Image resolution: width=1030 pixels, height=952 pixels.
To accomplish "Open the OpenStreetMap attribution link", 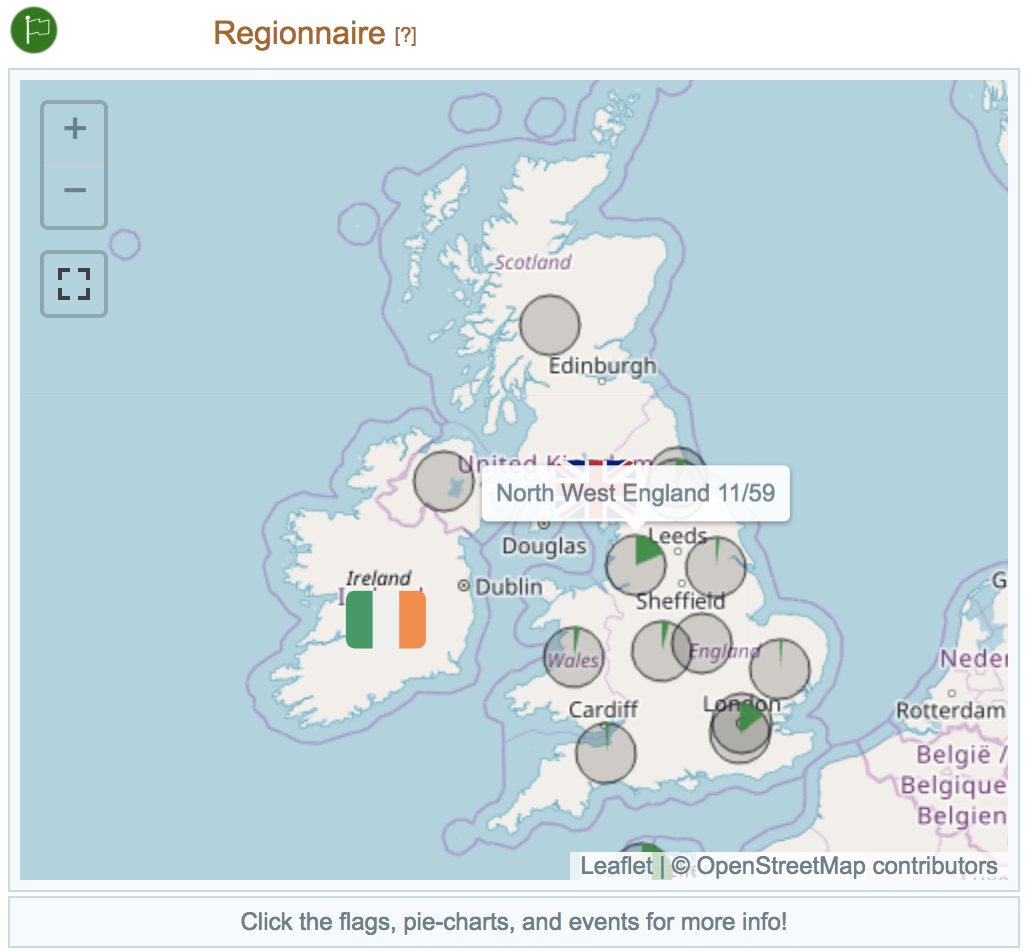I will pos(846,866).
